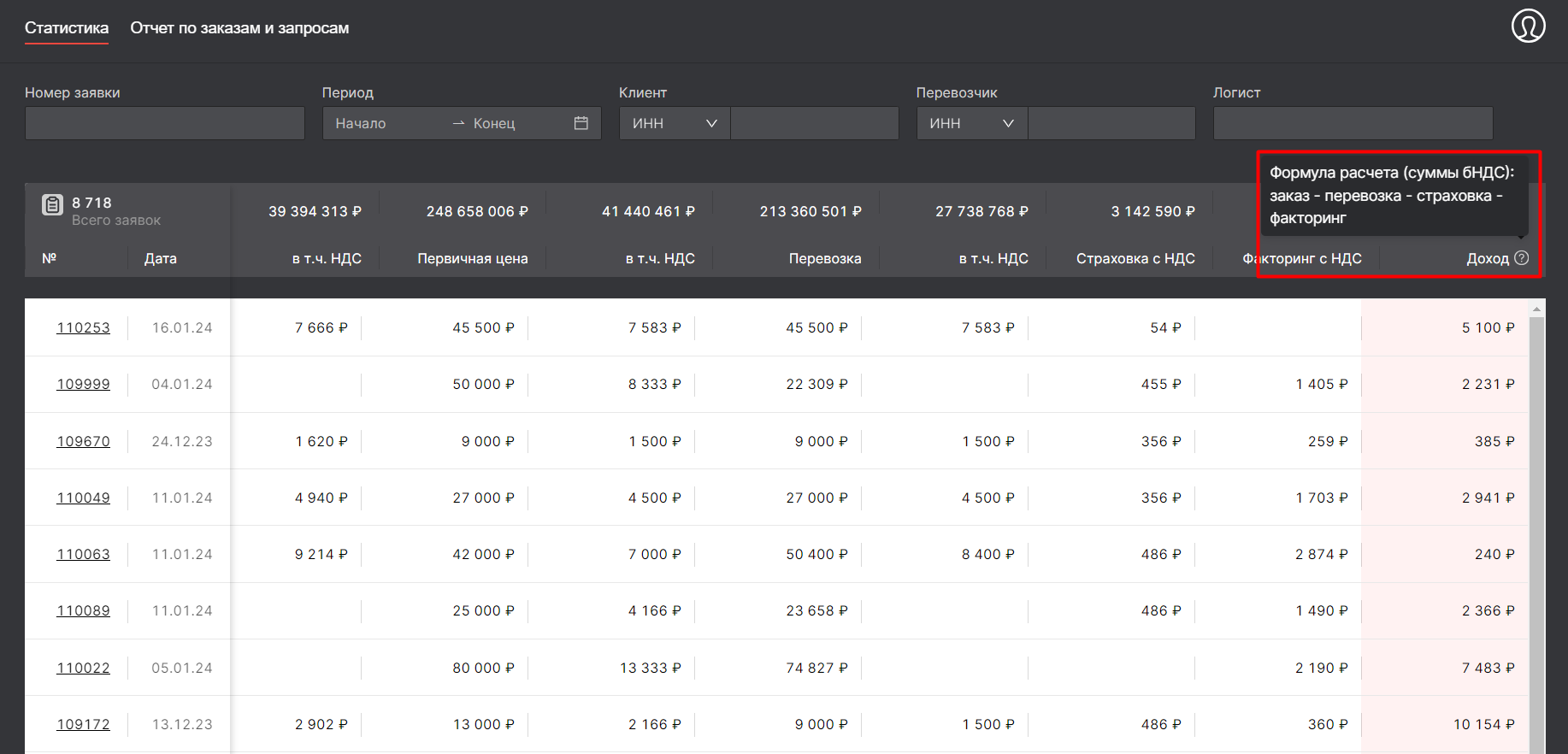
Task: Click the total 3 142 590 ₽ value
Action: click(1153, 211)
